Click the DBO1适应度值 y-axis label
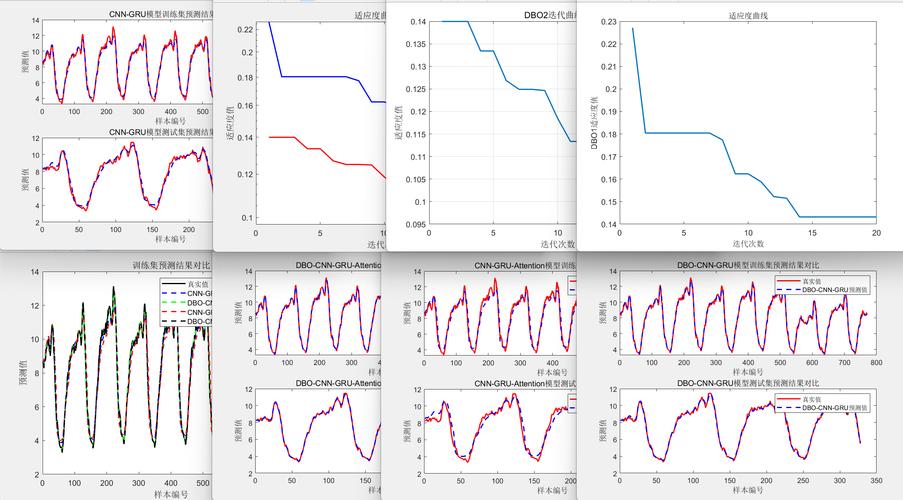The height and width of the screenshot is (500, 903). click(594, 123)
